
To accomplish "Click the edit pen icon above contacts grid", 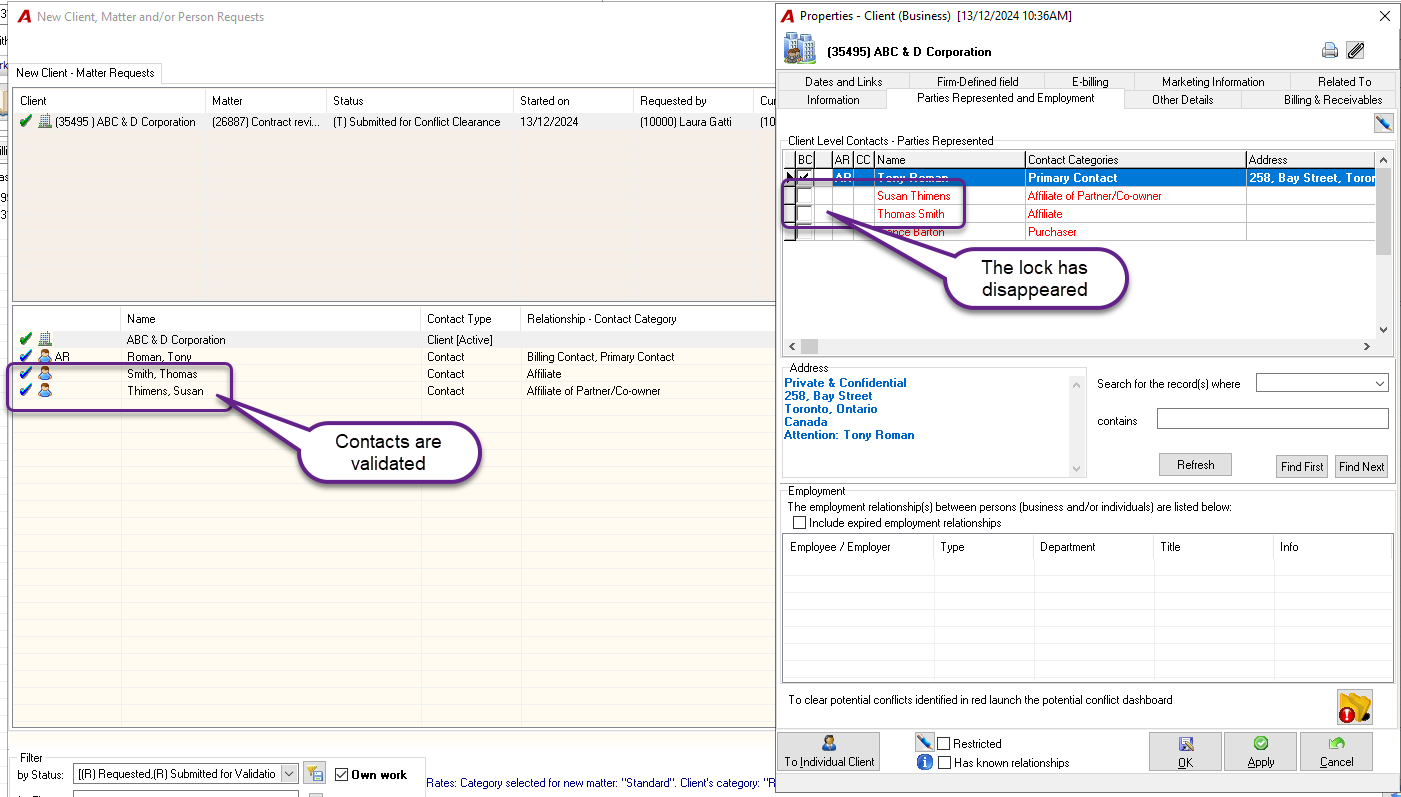I will [x=1383, y=123].
